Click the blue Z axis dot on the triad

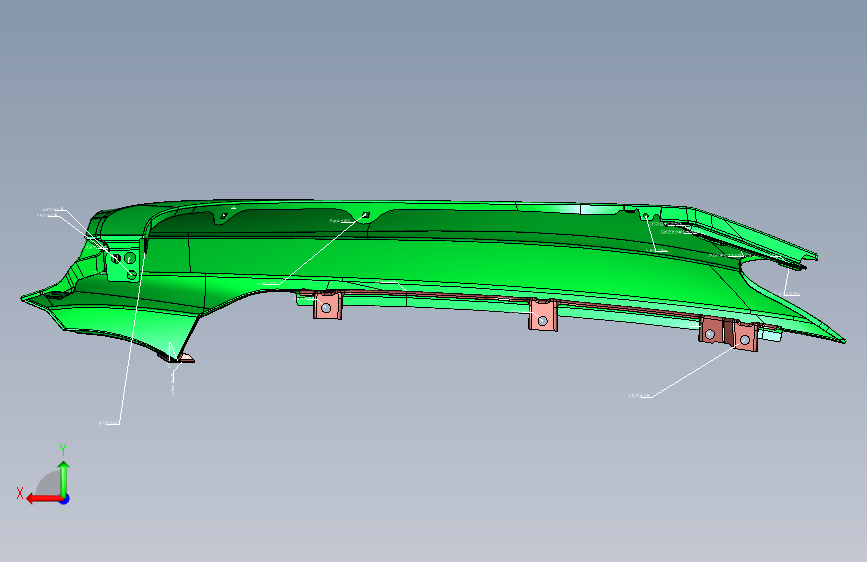point(65,499)
